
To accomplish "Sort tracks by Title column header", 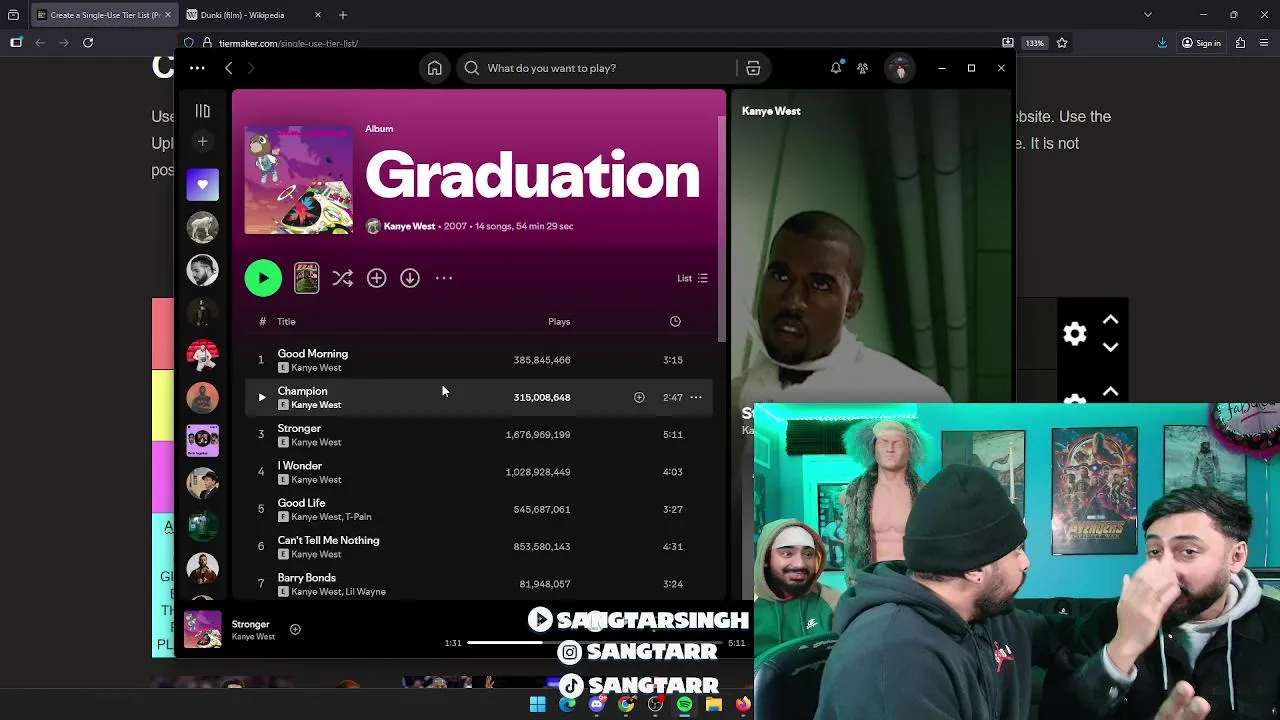I will pyautogui.click(x=286, y=321).
